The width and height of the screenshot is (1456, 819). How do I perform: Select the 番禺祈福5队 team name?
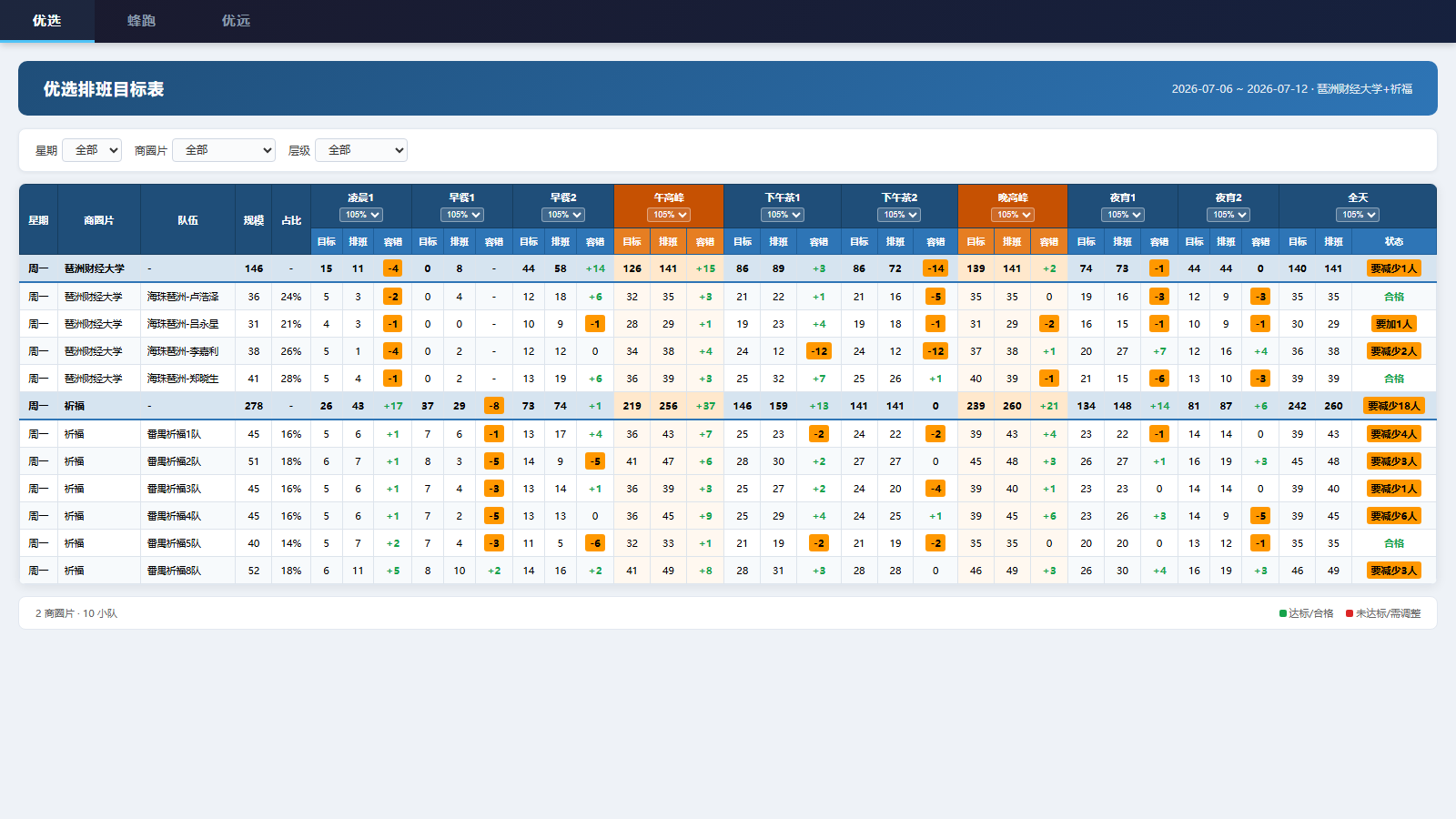pos(174,543)
